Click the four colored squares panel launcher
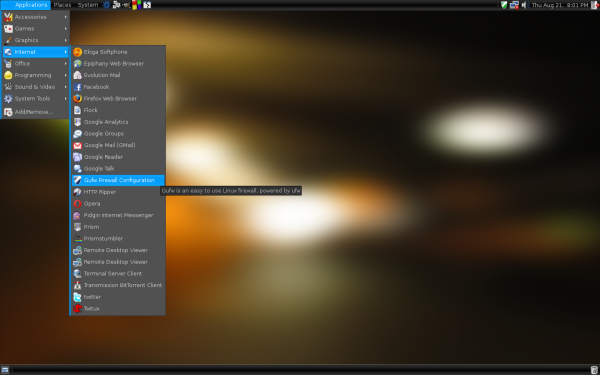 pyautogui.click(x=137, y=5)
